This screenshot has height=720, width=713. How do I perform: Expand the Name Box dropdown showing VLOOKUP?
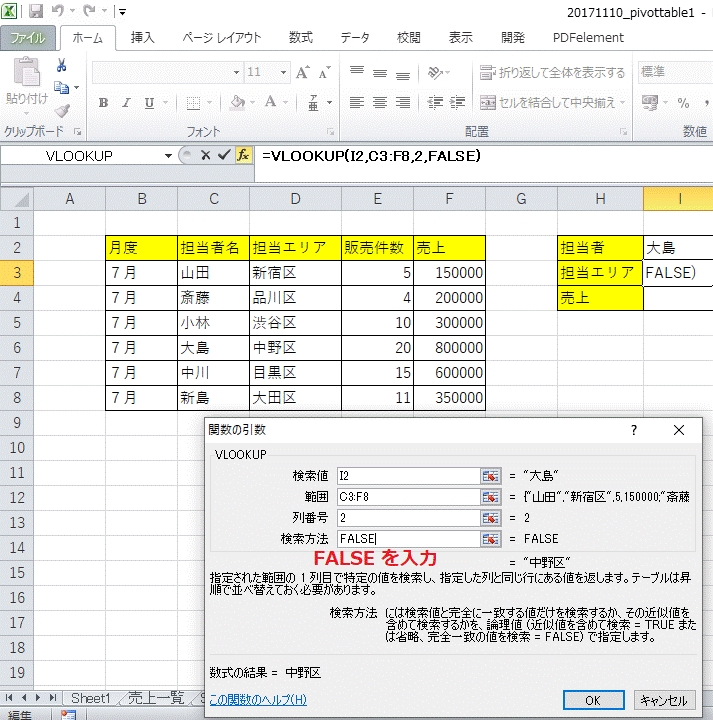(x=168, y=156)
